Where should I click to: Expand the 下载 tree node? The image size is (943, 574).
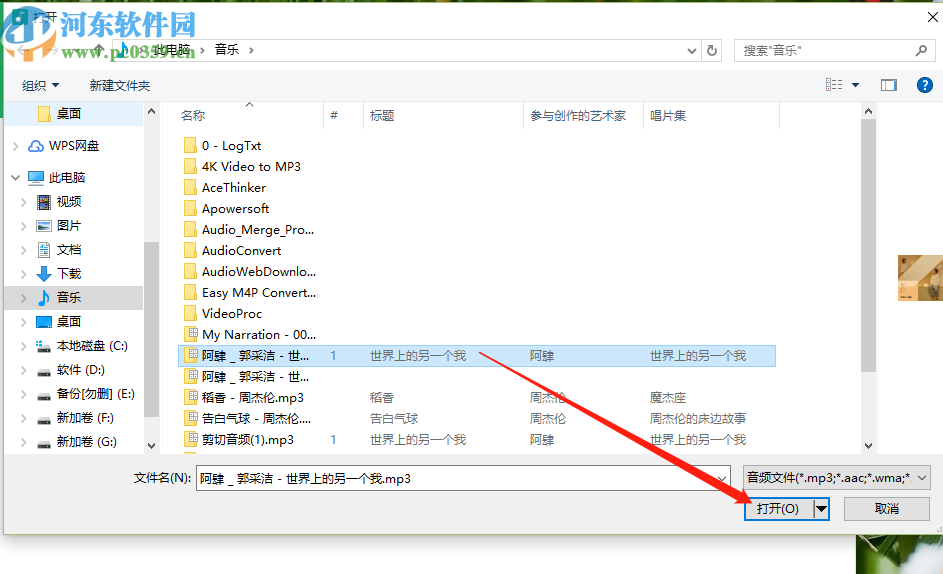[x=23, y=274]
